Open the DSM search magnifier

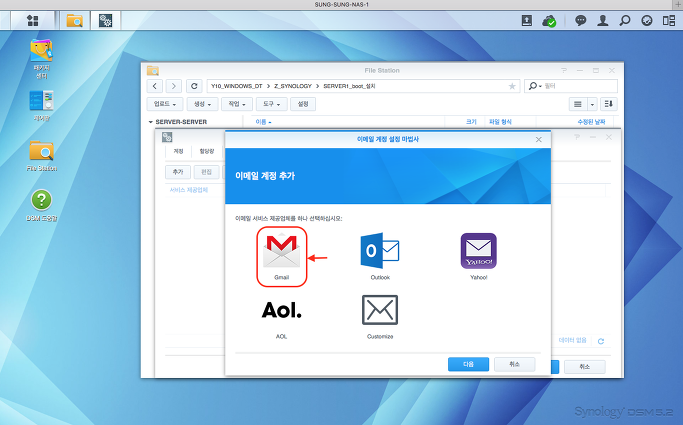tap(625, 20)
